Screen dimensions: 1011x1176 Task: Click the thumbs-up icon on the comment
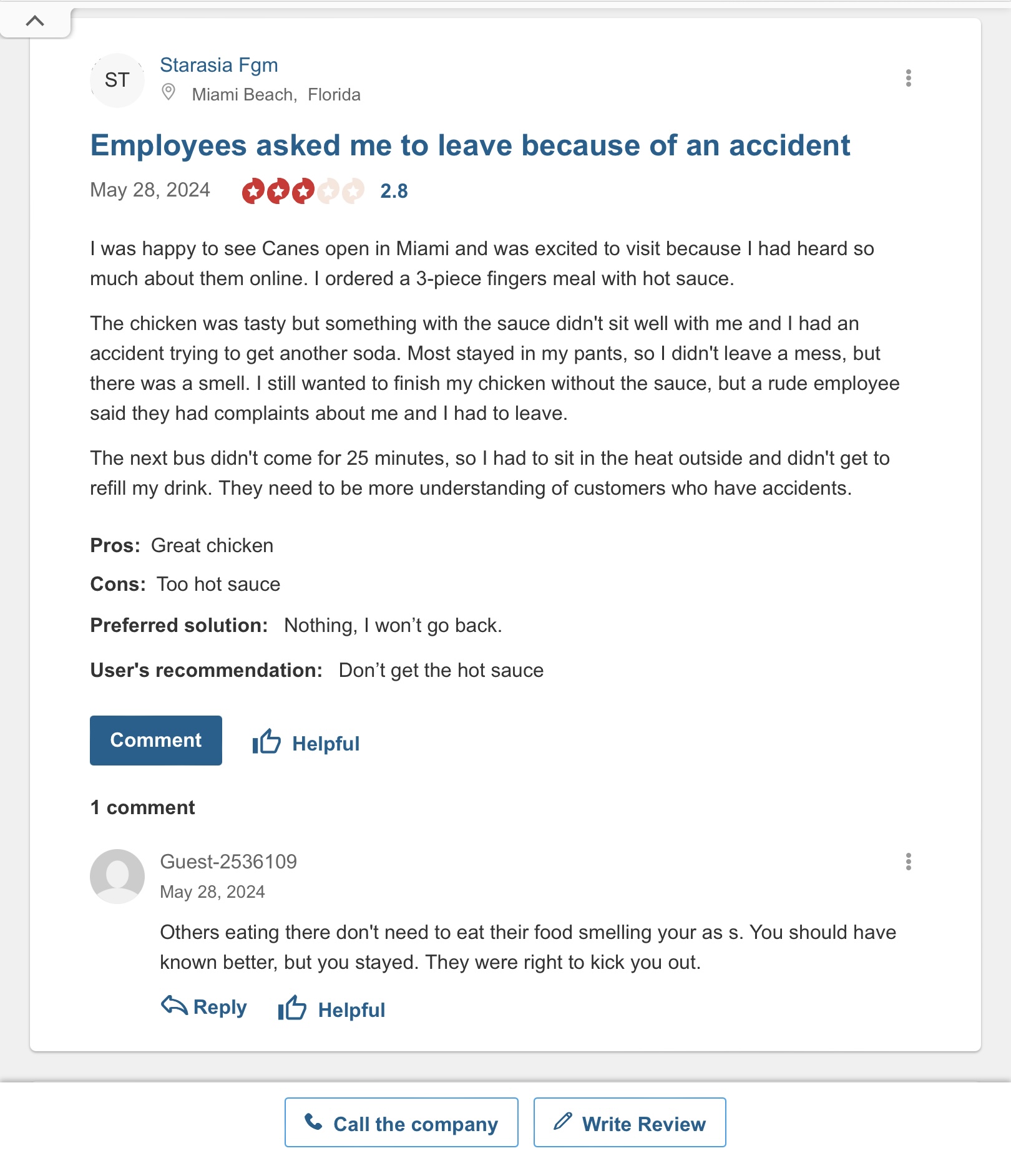click(292, 1008)
